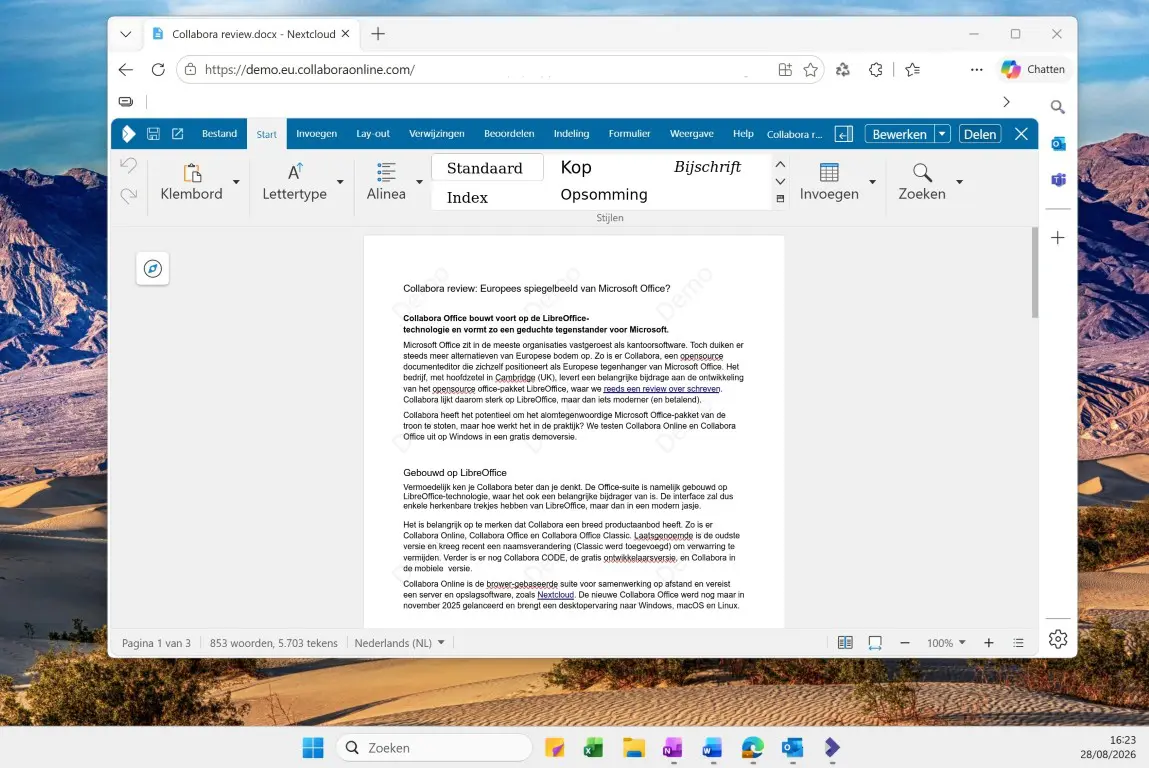
Task: Open the 100% zoom level dropdown
Action: pyautogui.click(x=946, y=643)
